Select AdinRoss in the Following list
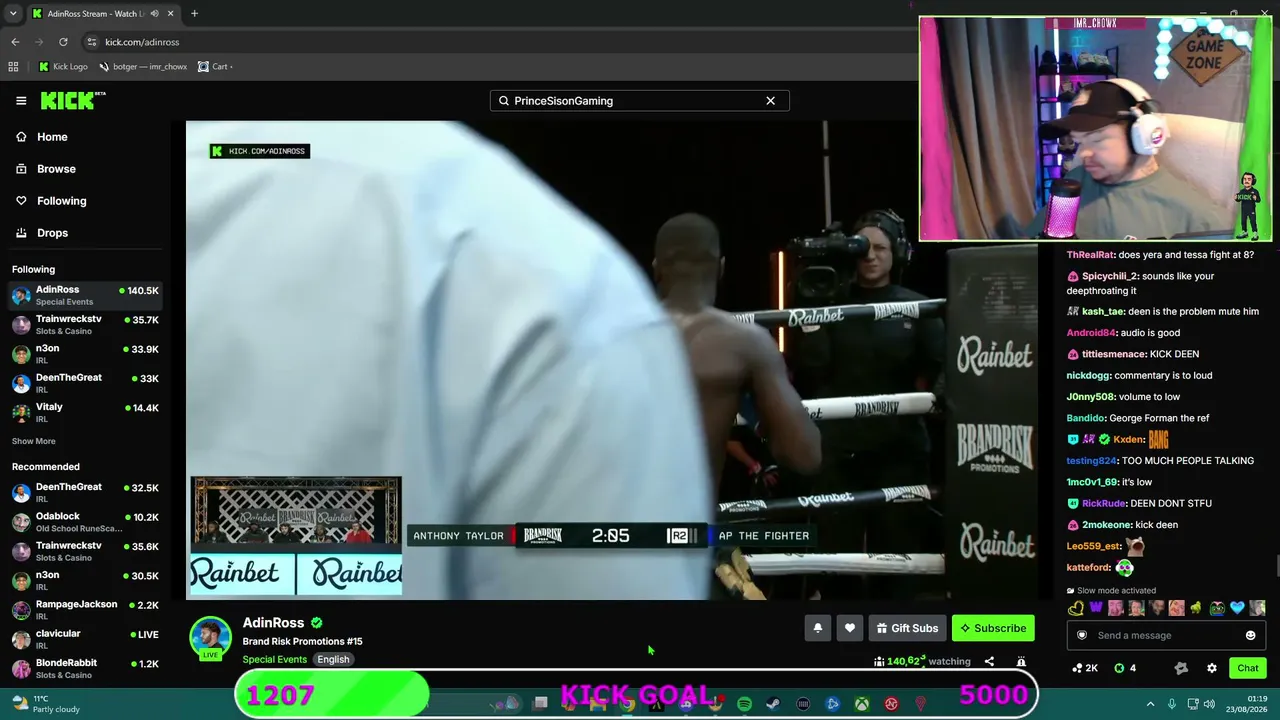Screen dimensions: 1280x720 tap(85, 295)
